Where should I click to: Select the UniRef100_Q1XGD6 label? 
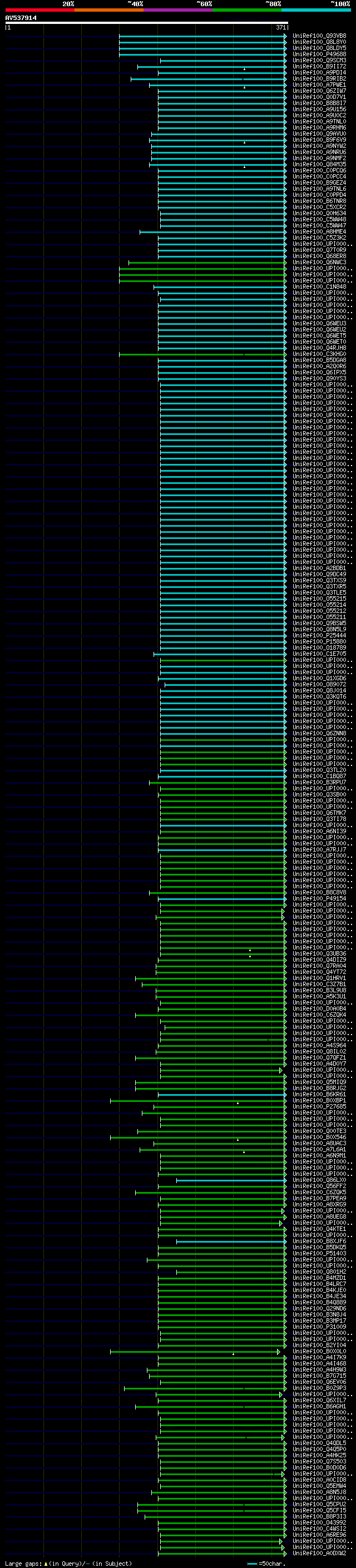pyautogui.click(x=319, y=678)
